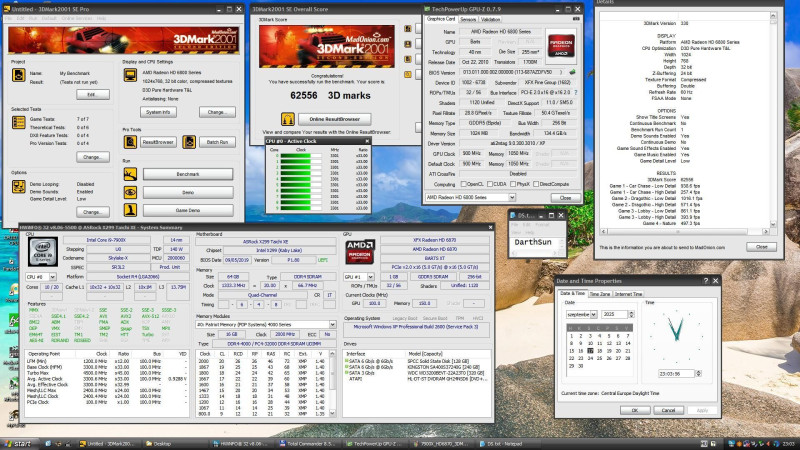
Task: Switch to the Internet Time tab
Action: pos(628,294)
